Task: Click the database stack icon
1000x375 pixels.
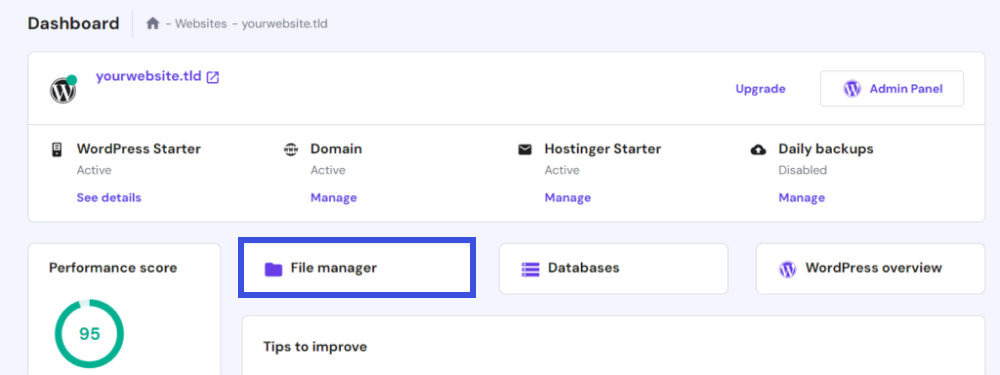Action: (x=531, y=269)
